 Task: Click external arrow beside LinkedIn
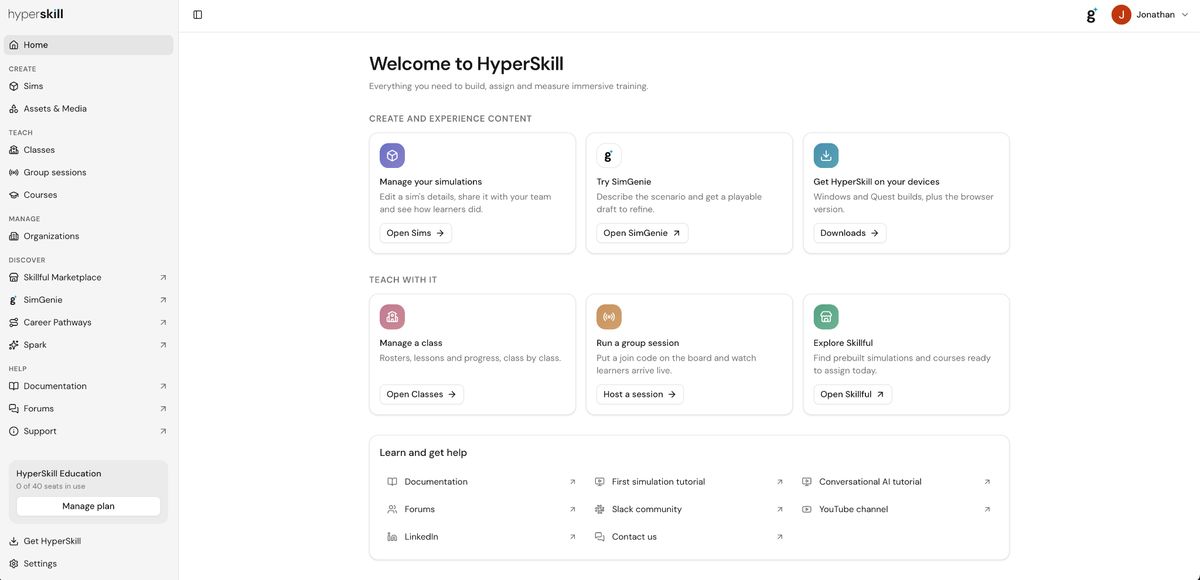[573, 537]
